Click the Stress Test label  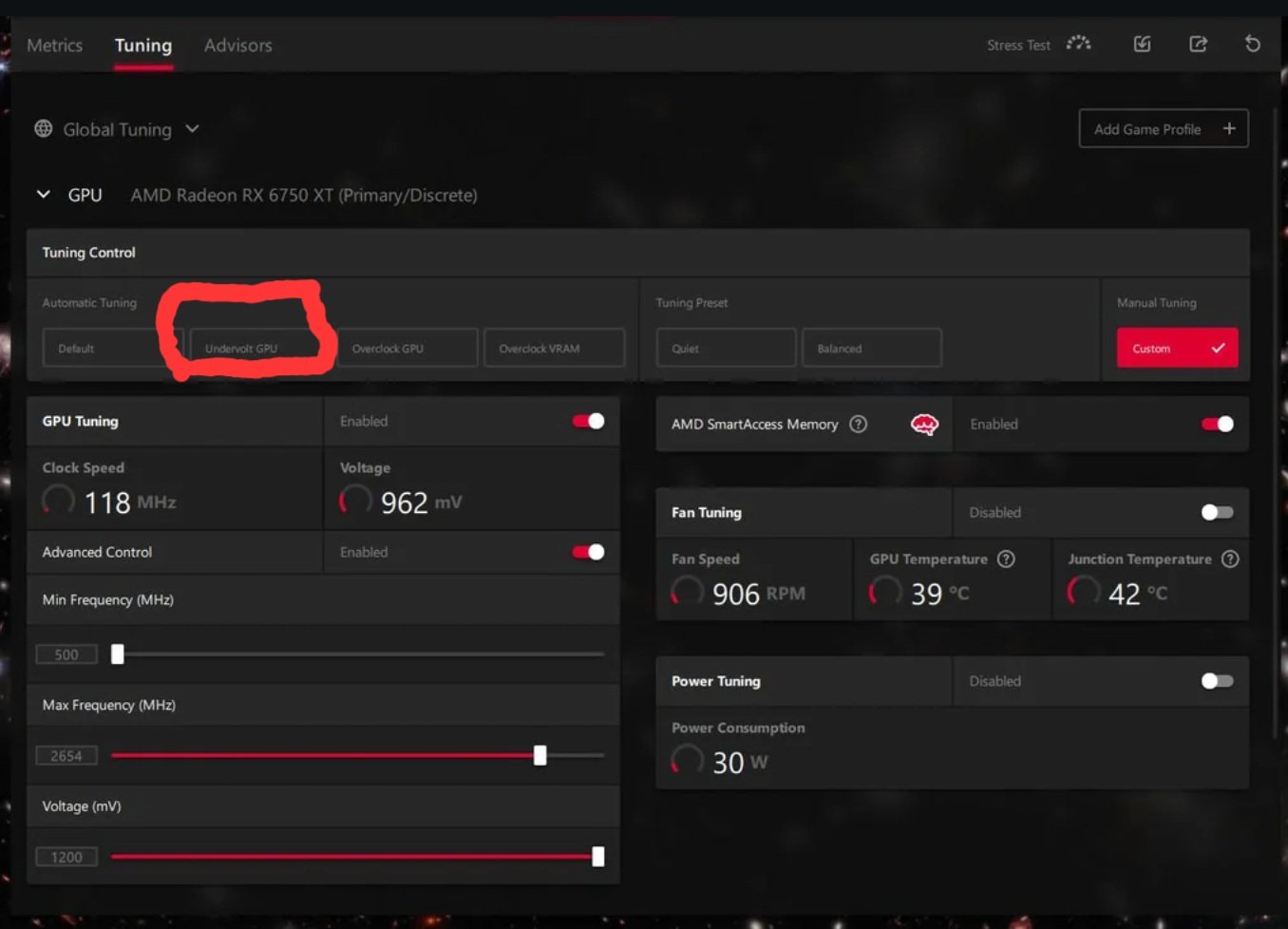1018,45
